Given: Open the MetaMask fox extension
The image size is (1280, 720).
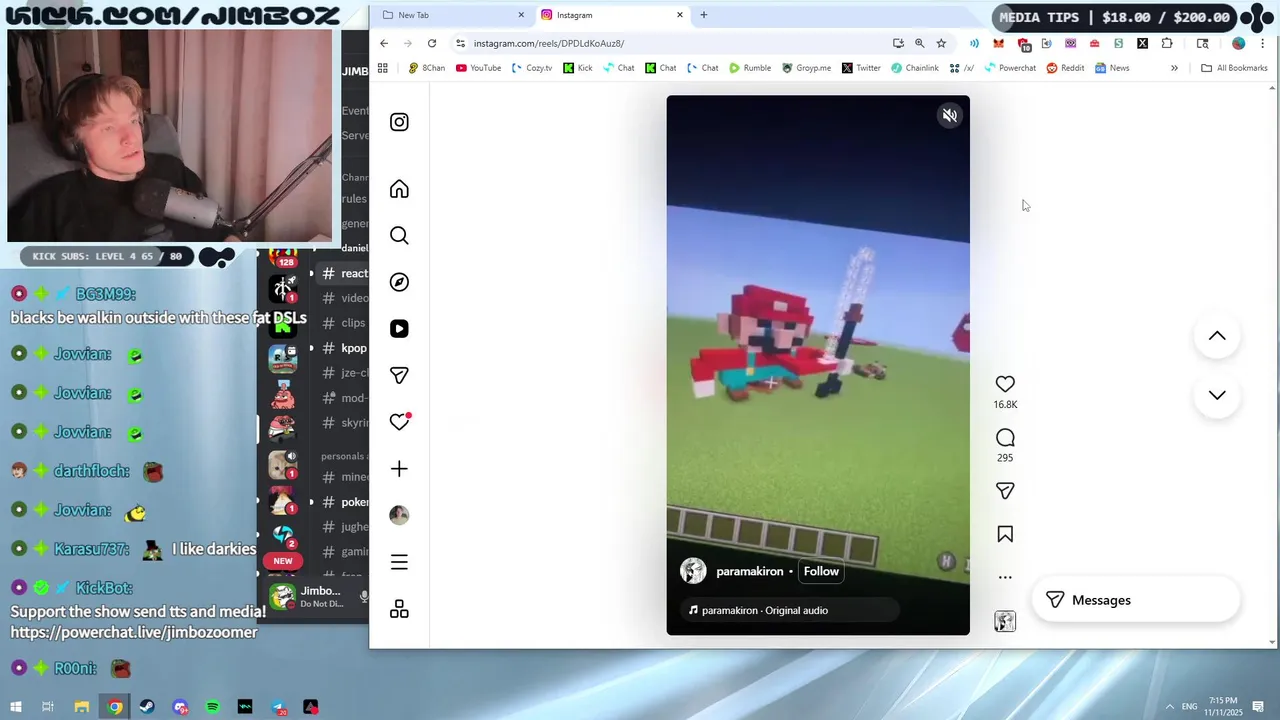Looking at the screenshot, I should [998, 43].
